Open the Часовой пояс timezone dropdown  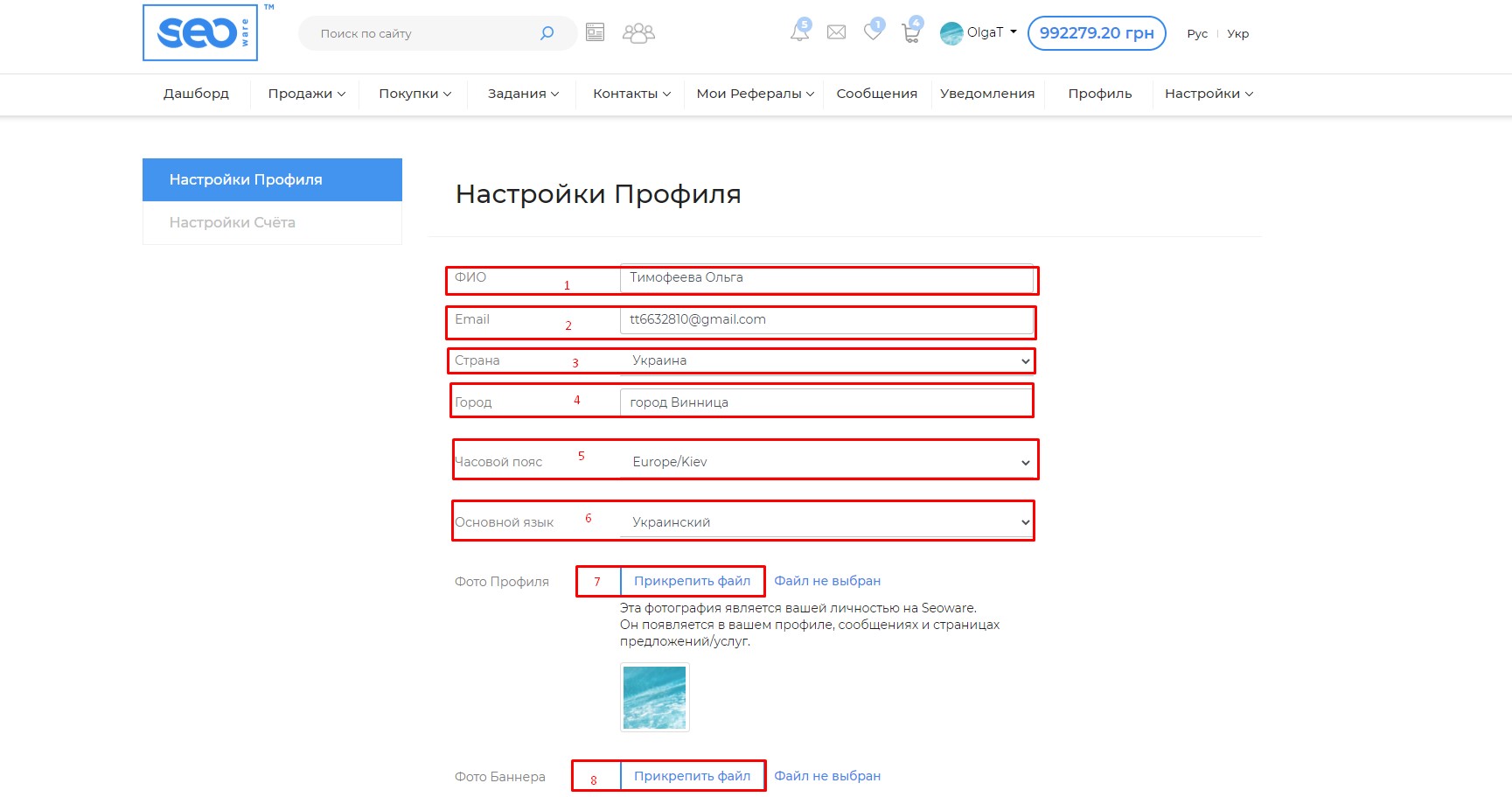(826, 462)
